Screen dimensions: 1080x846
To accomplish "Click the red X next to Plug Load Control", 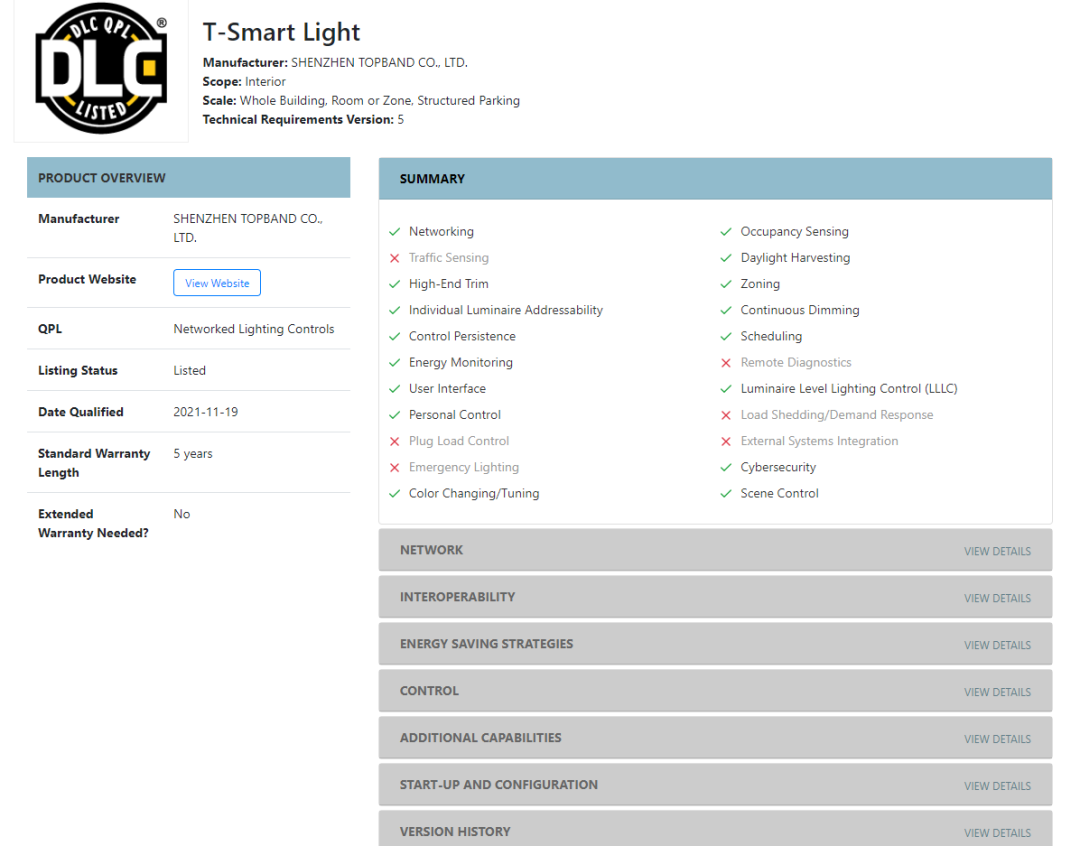I will [395, 441].
